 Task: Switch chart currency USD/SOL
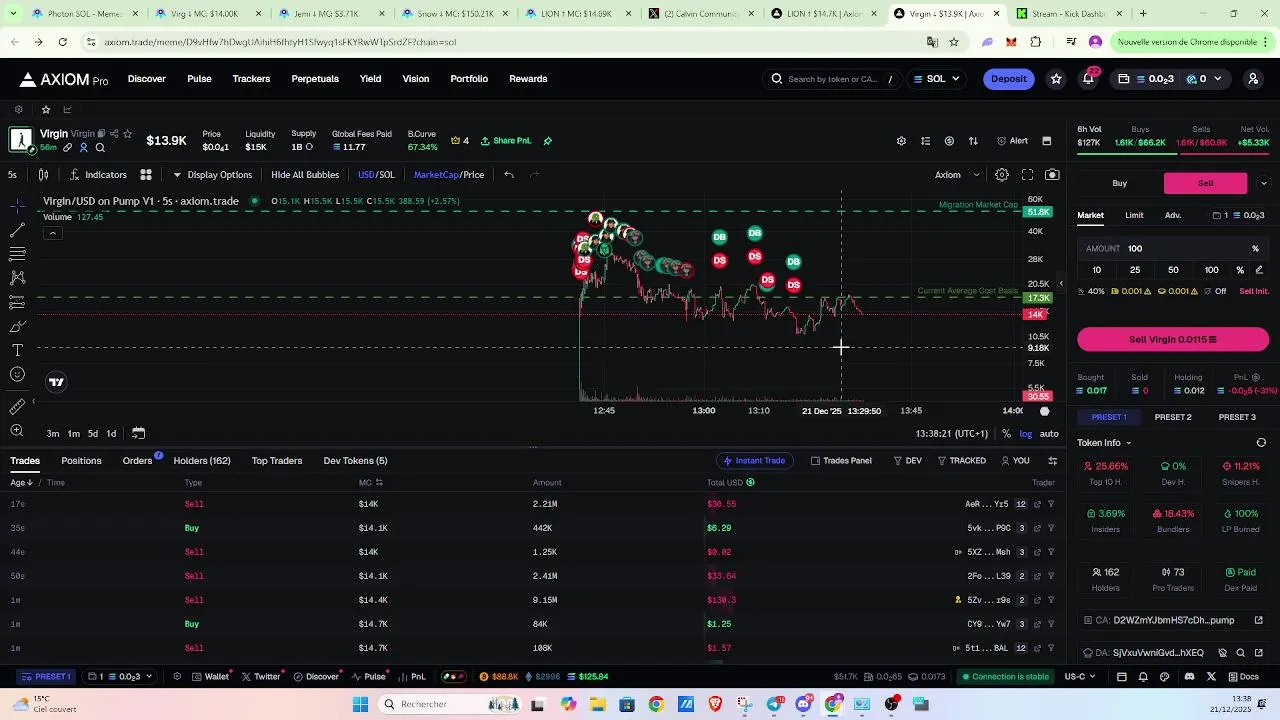coord(377,175)
